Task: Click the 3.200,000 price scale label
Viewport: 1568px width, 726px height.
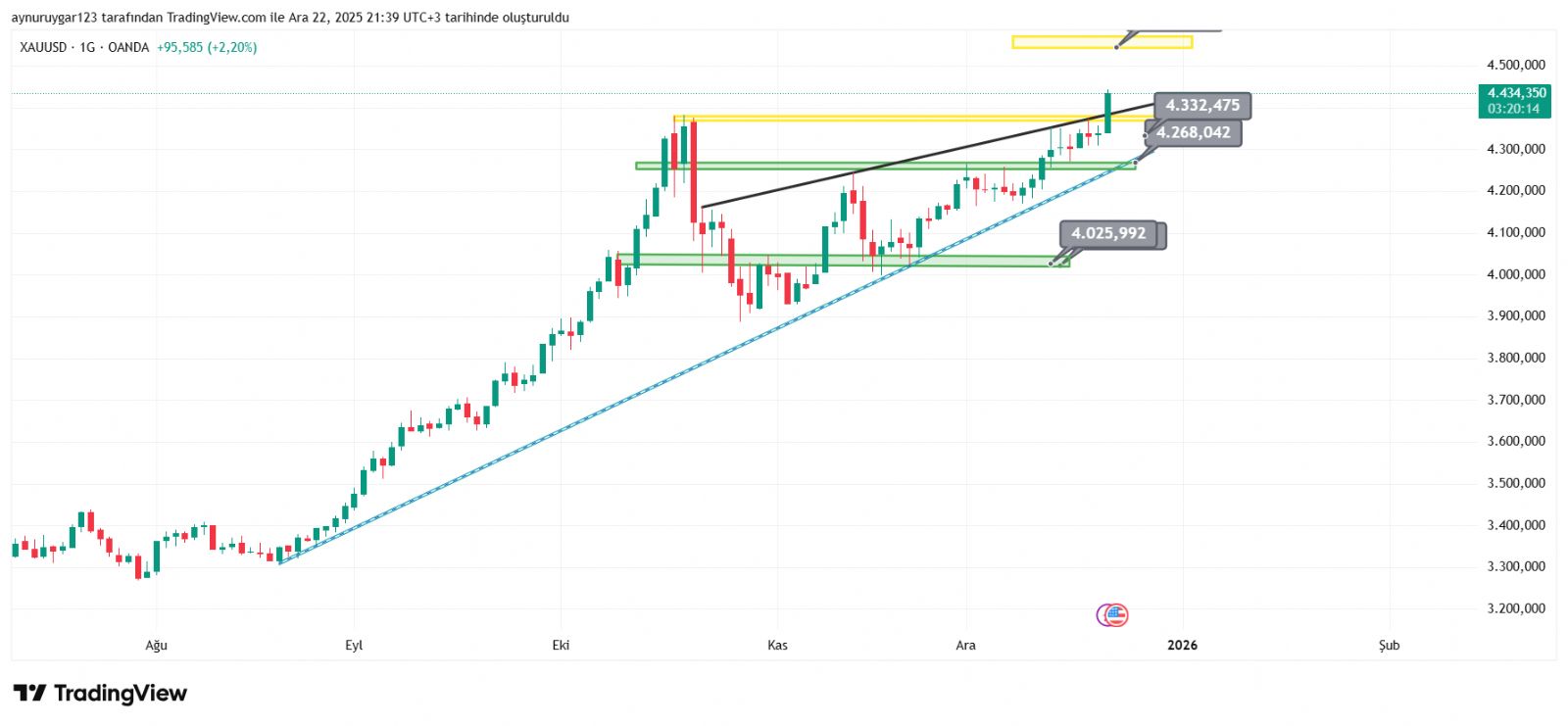Action: pyautogui.click(x=1515, y=608)
